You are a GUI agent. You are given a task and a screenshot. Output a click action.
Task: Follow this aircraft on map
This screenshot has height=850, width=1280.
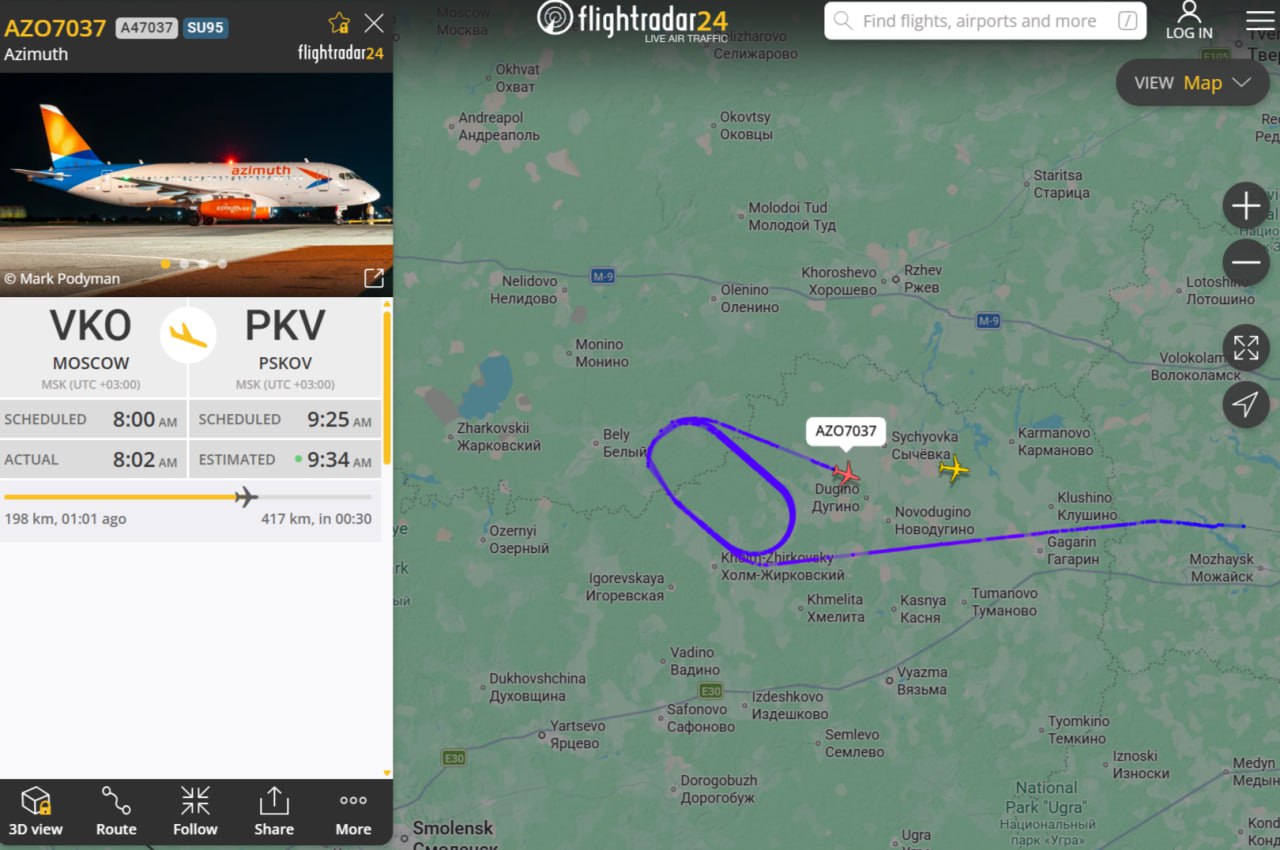click(195, 811)
